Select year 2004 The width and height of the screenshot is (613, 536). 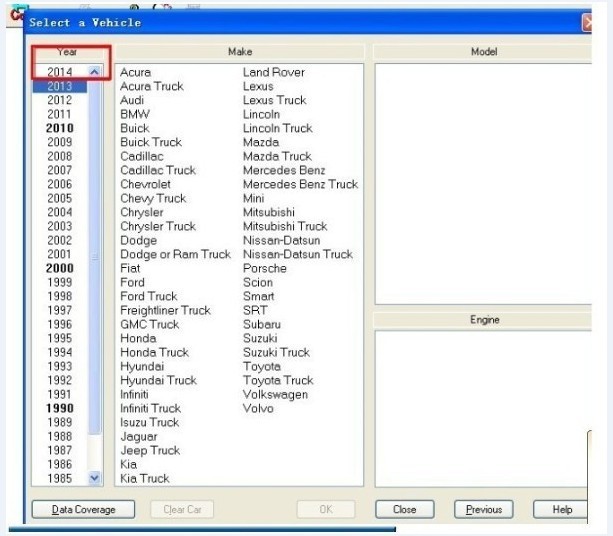60,212
